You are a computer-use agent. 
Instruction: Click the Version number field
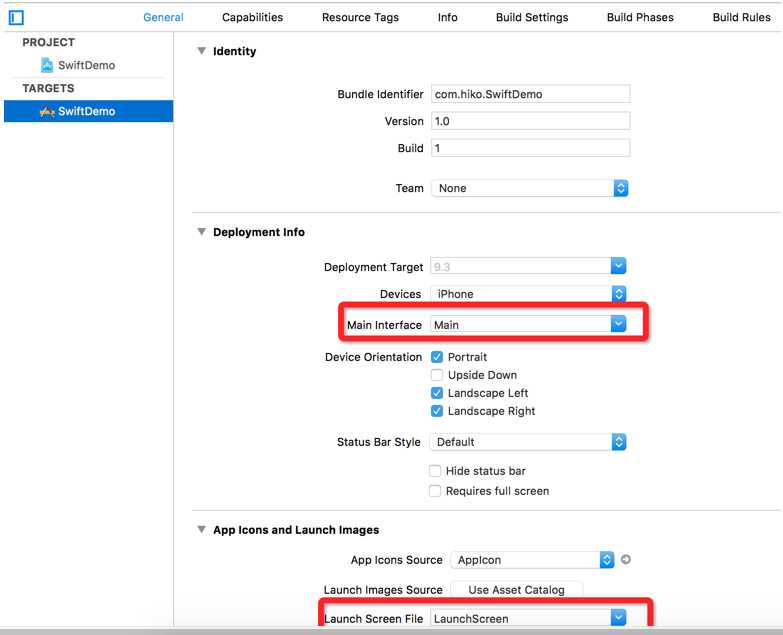pos(530,121)
